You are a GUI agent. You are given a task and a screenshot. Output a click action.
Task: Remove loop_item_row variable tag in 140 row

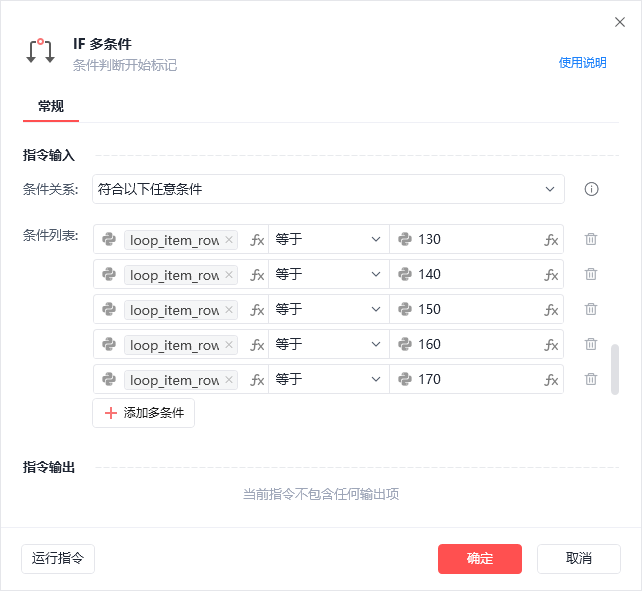pos(229,274)
